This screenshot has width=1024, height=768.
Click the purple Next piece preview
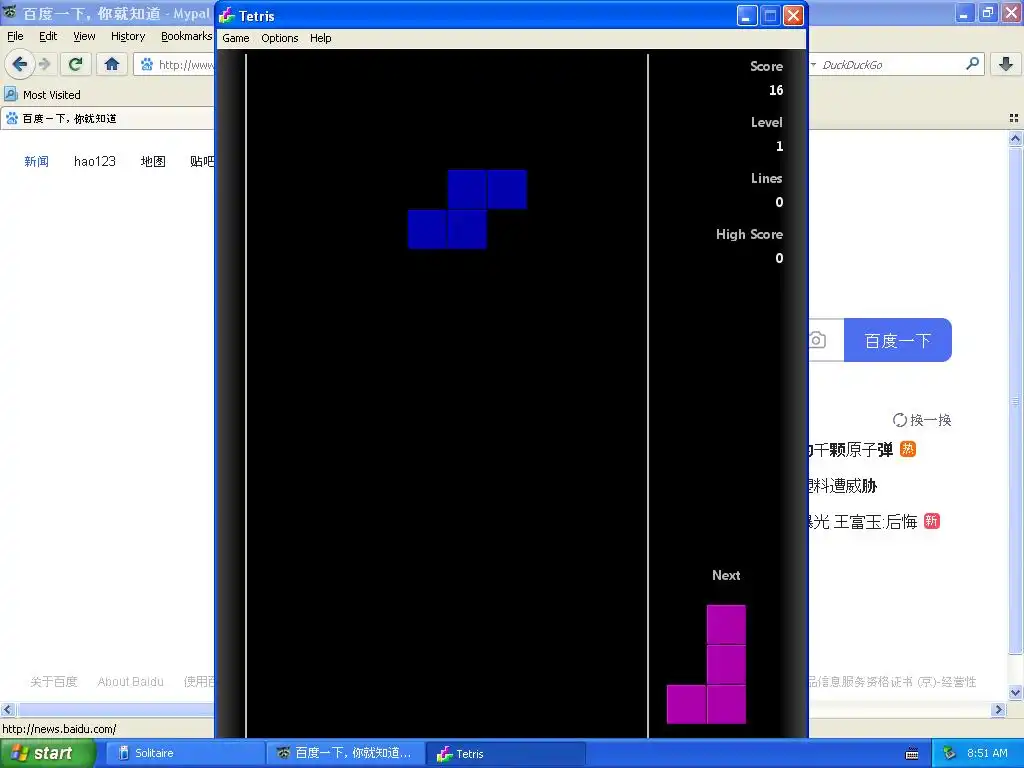707,664
